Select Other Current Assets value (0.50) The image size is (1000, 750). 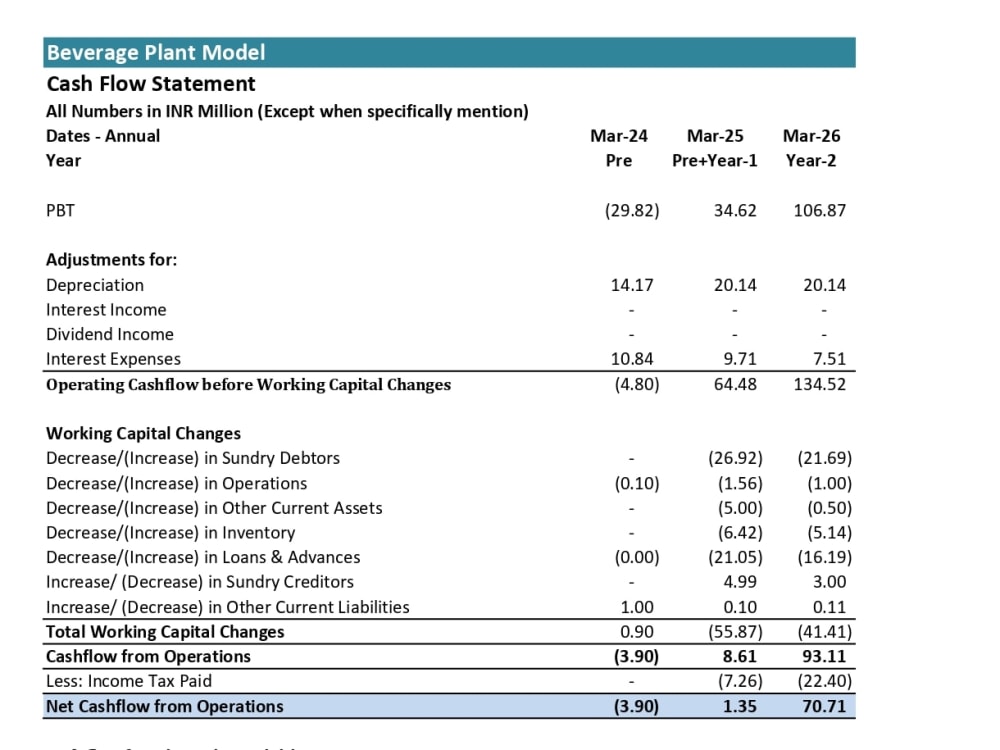[830, 508]
